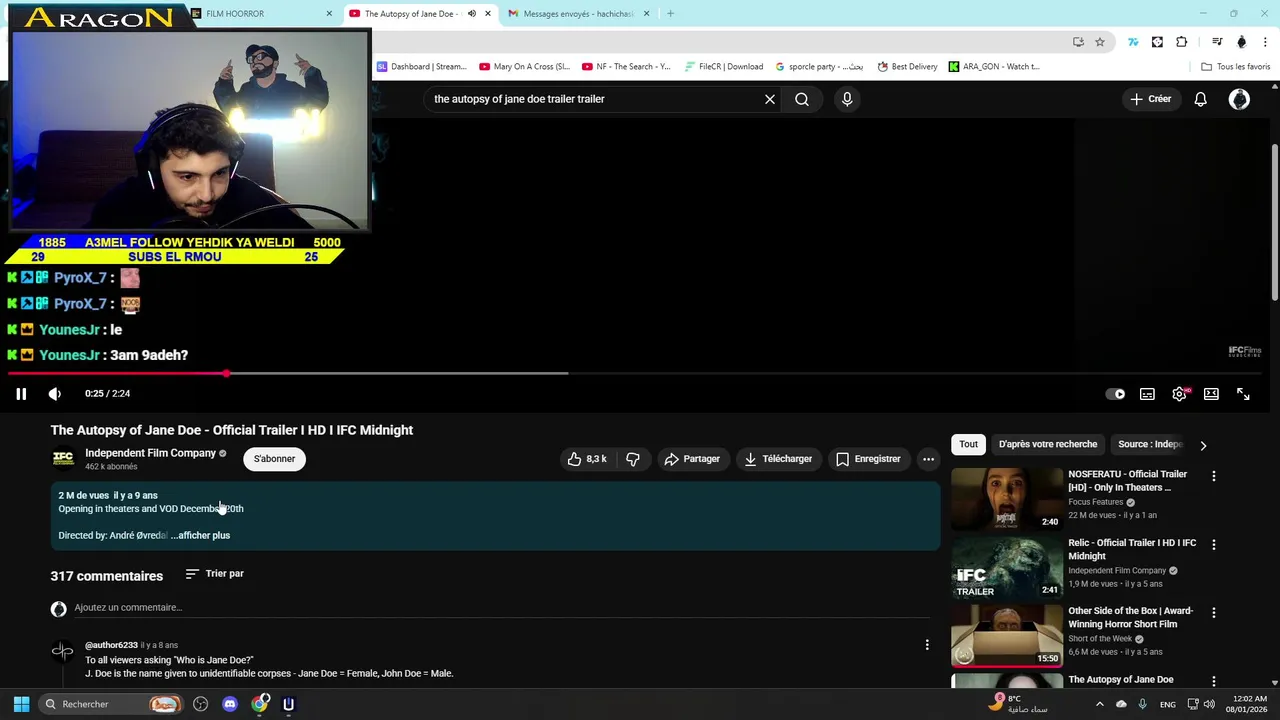Image resolution: width=1280 pixels, height=720 pixels.
Task: Toggle the autoplay switch in the player
Action: pos(1115,394)
